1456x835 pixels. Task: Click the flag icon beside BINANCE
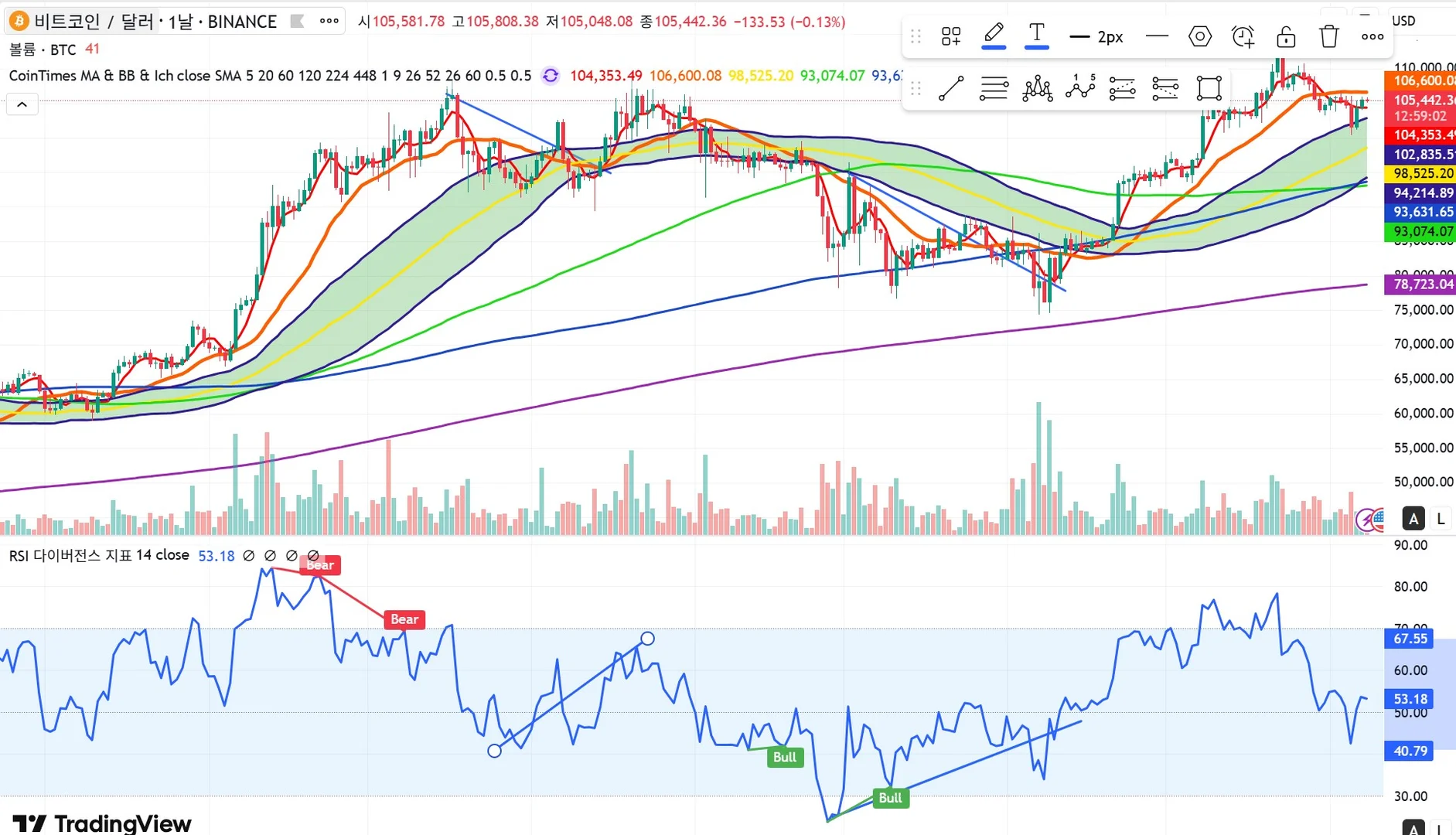297,22
